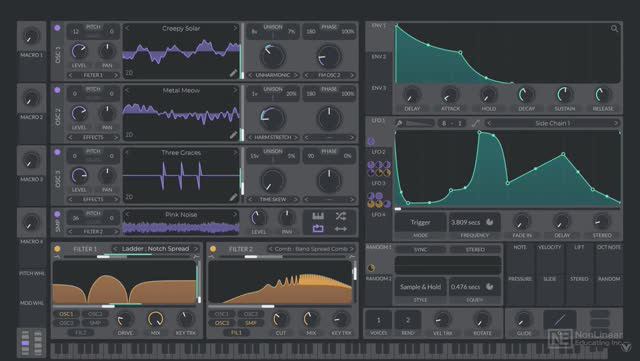Go to next wavetable after Creepy Solar
The image size is (640, 361).
coord(235,28)
